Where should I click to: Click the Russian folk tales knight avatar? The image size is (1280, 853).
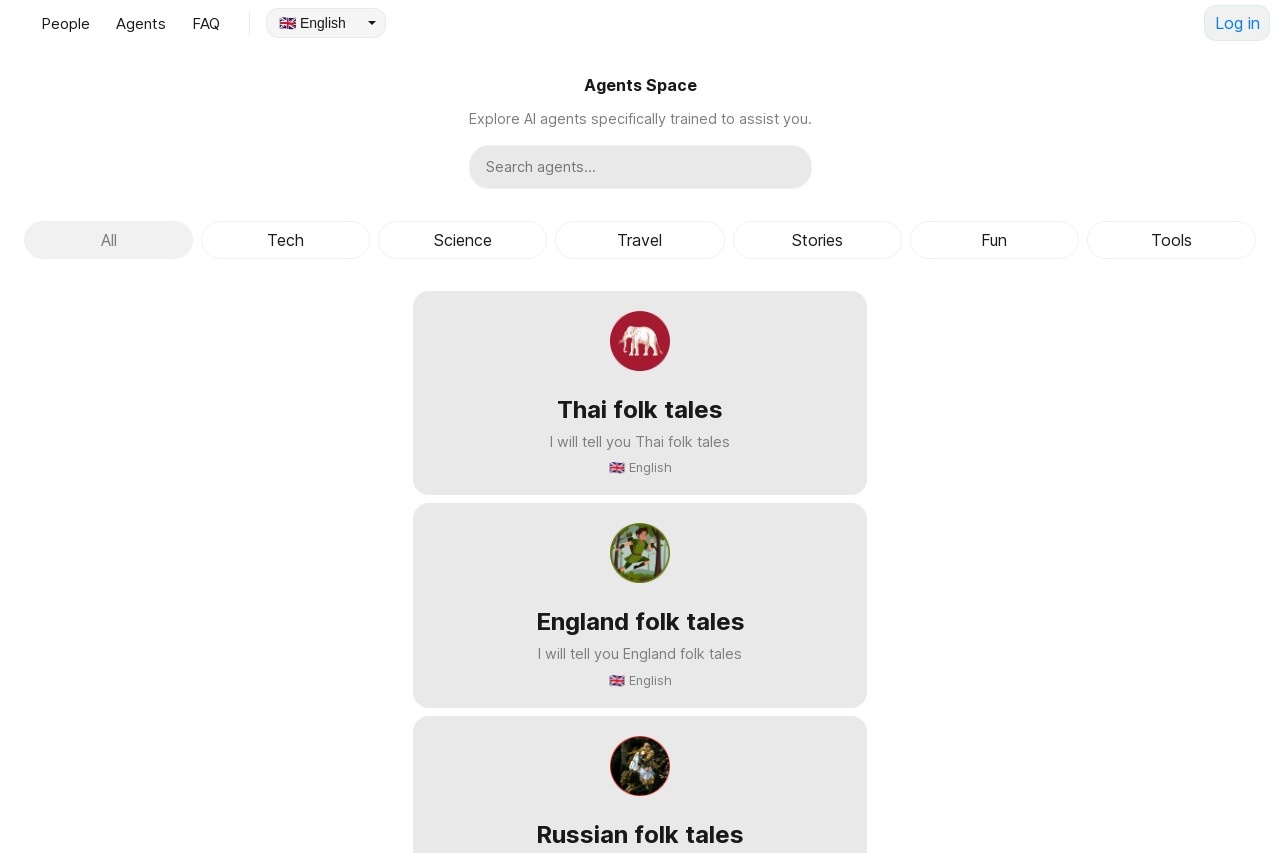(640, 766)
